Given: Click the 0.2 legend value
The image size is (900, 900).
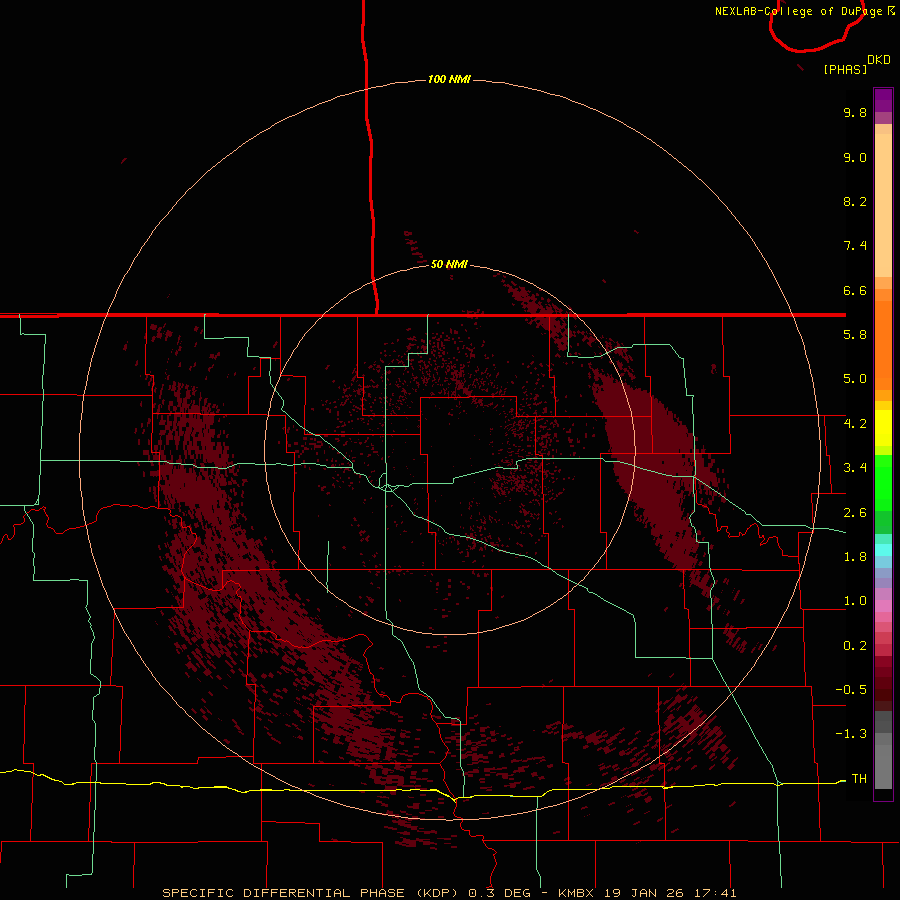Looking at the screenshot, I should point(855,646).
